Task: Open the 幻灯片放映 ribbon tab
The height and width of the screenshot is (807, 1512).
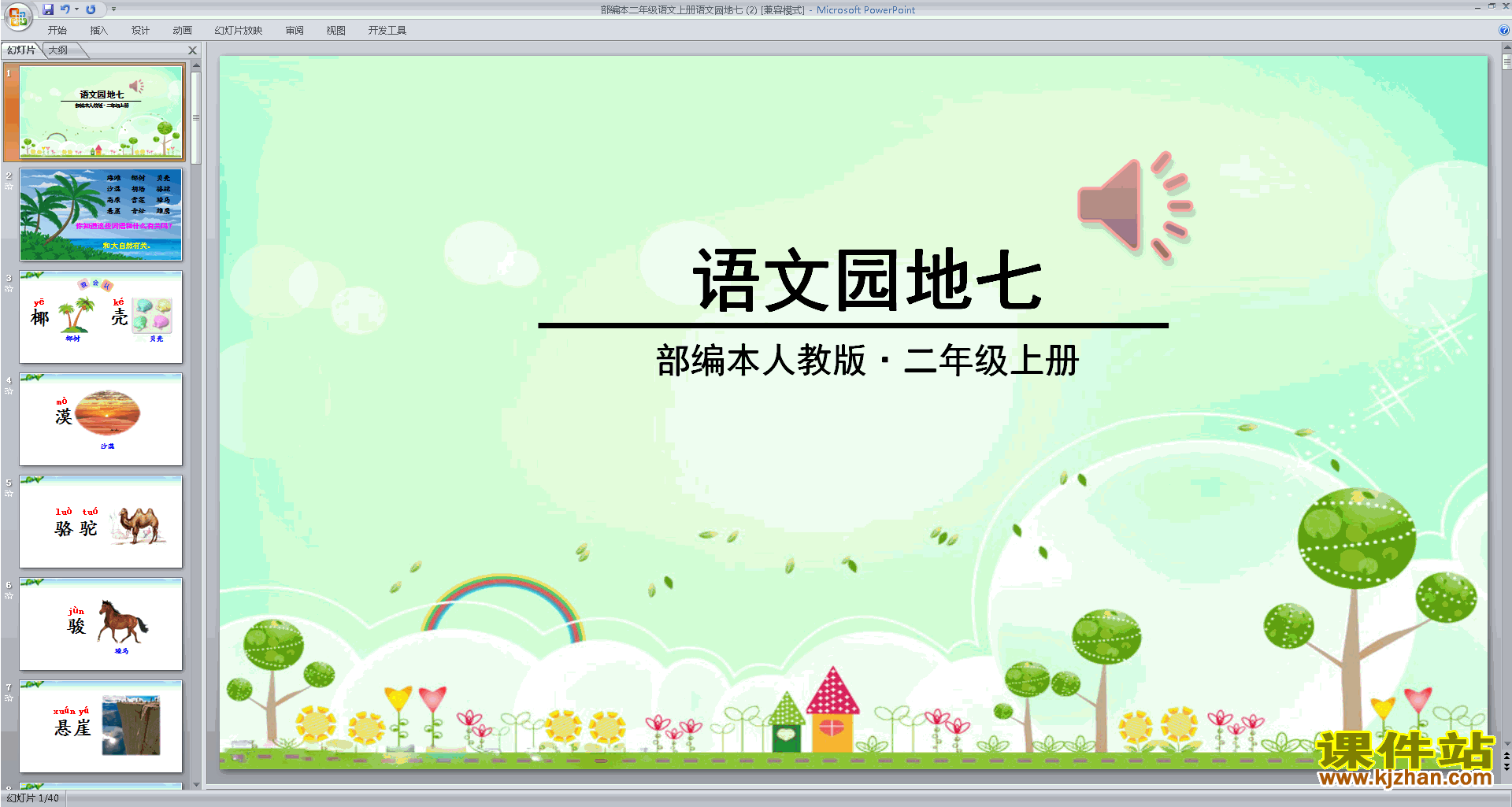Action: click(x=238, y=31)
